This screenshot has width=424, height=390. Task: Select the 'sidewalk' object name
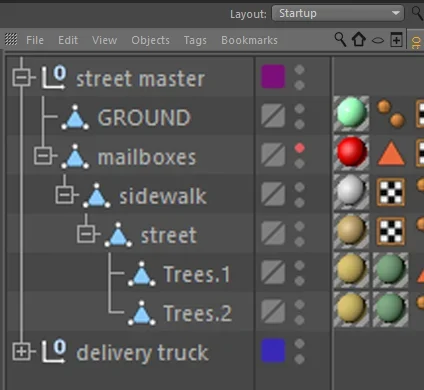click(163, 196)
